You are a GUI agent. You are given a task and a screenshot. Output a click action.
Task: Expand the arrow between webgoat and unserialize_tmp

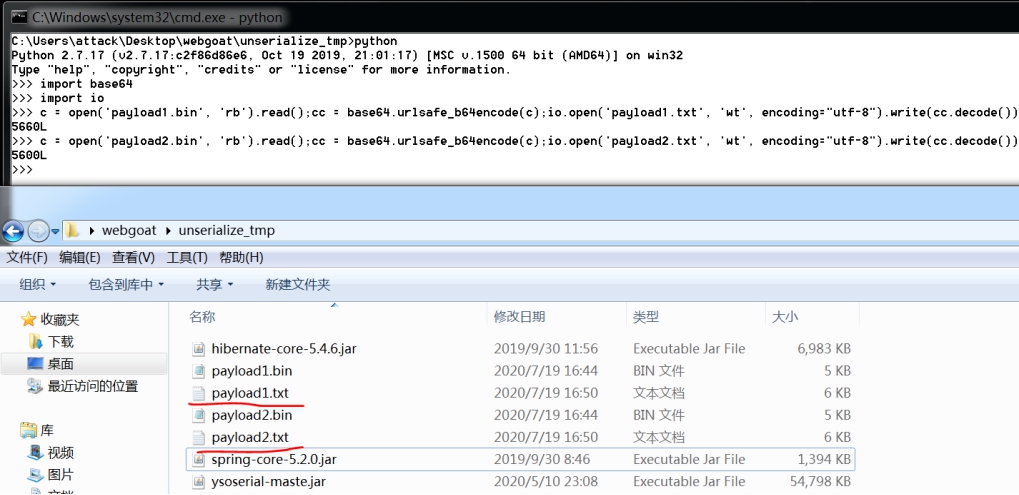[168, 231]
